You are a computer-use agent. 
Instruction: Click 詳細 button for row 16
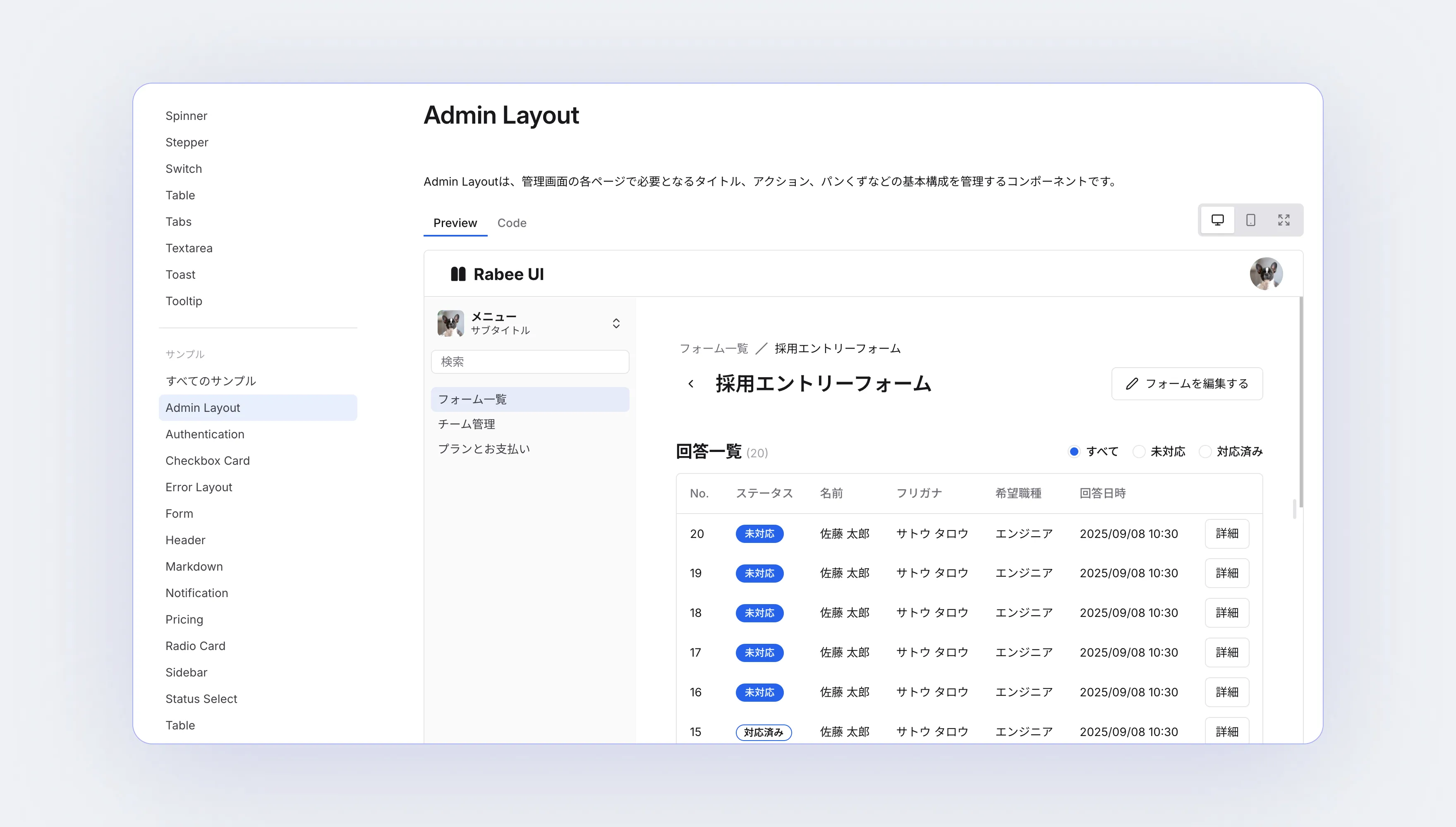[1227, 692]
